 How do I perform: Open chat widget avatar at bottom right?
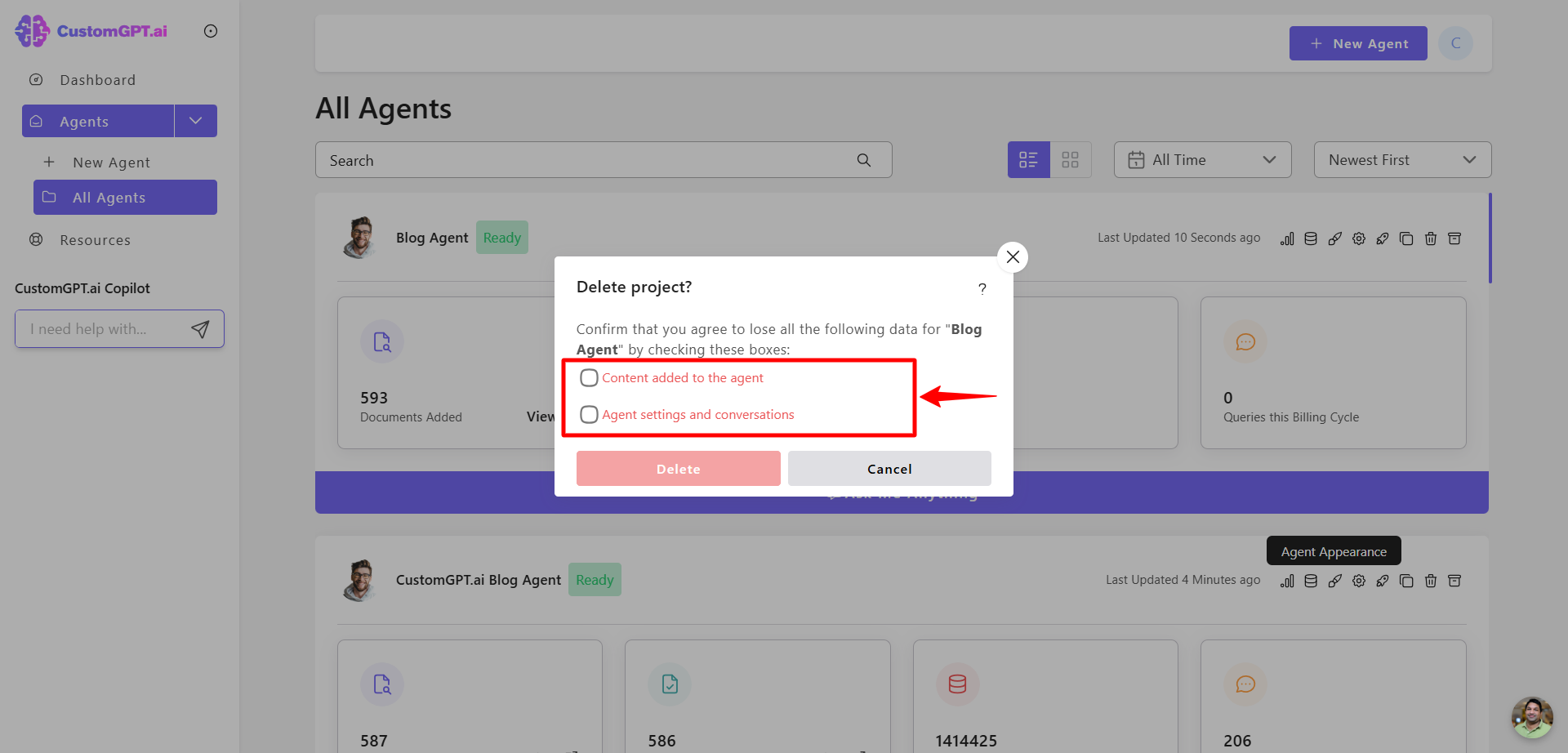point(1532,717)
